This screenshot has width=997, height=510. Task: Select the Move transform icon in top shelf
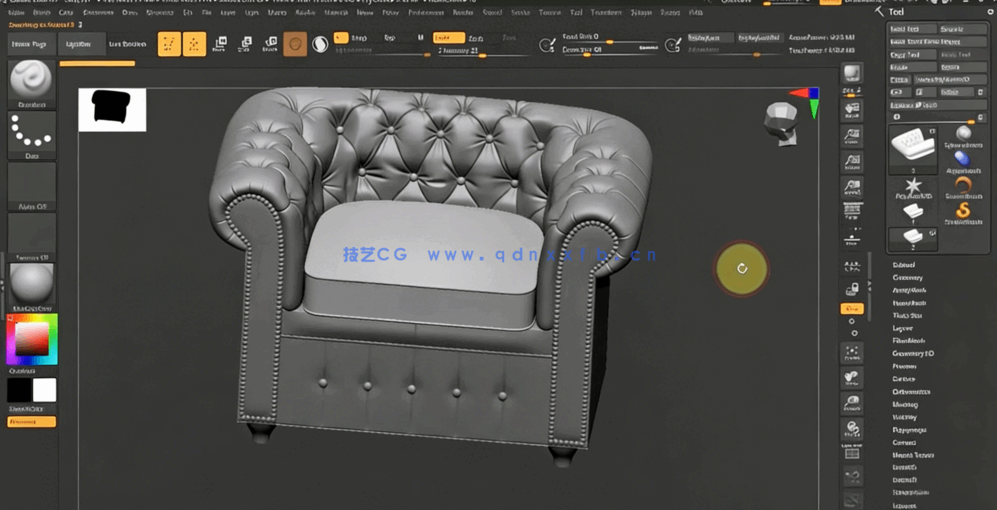(220, 44)
